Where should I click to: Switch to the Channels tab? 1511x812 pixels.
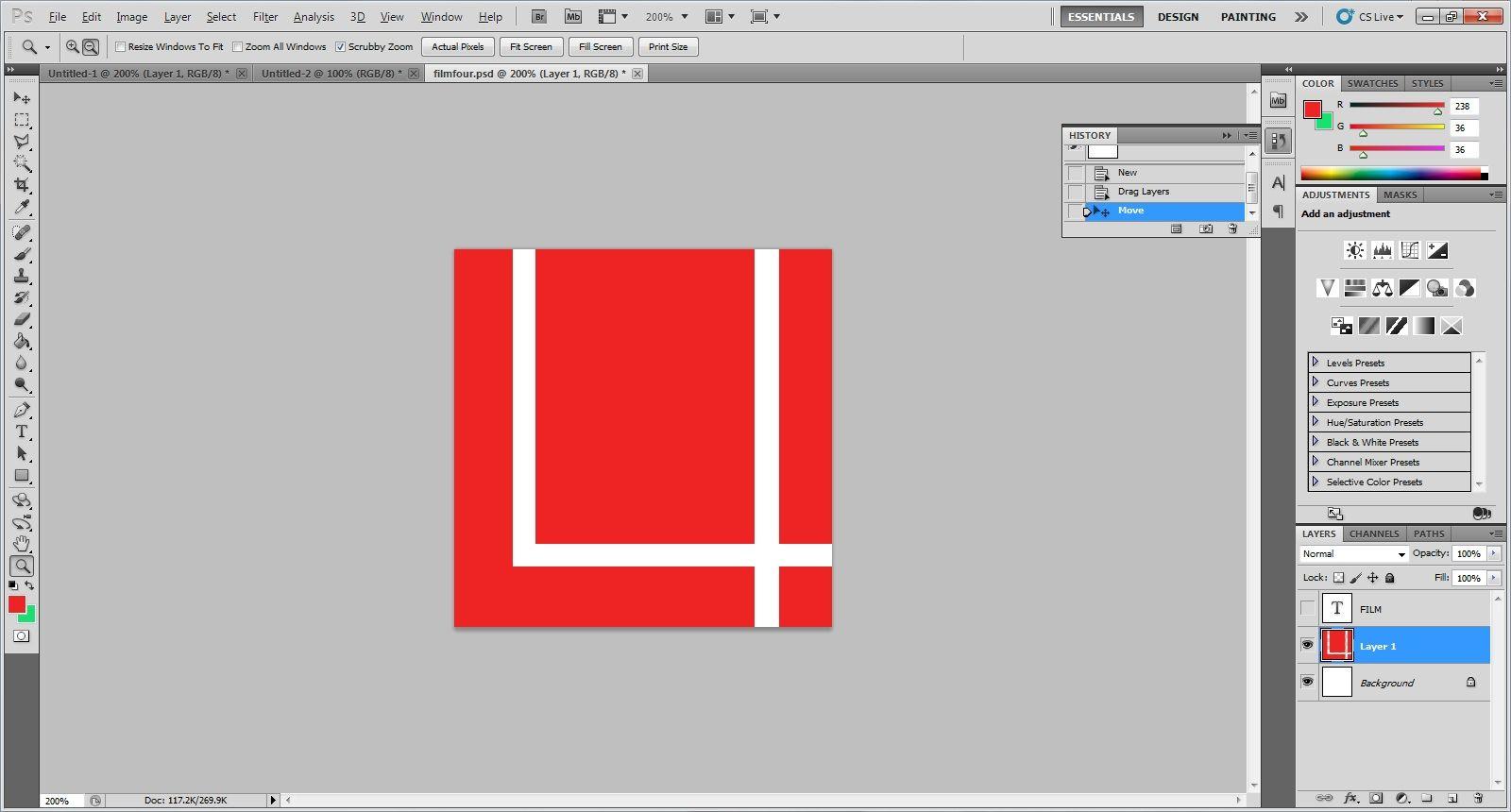1374,534
